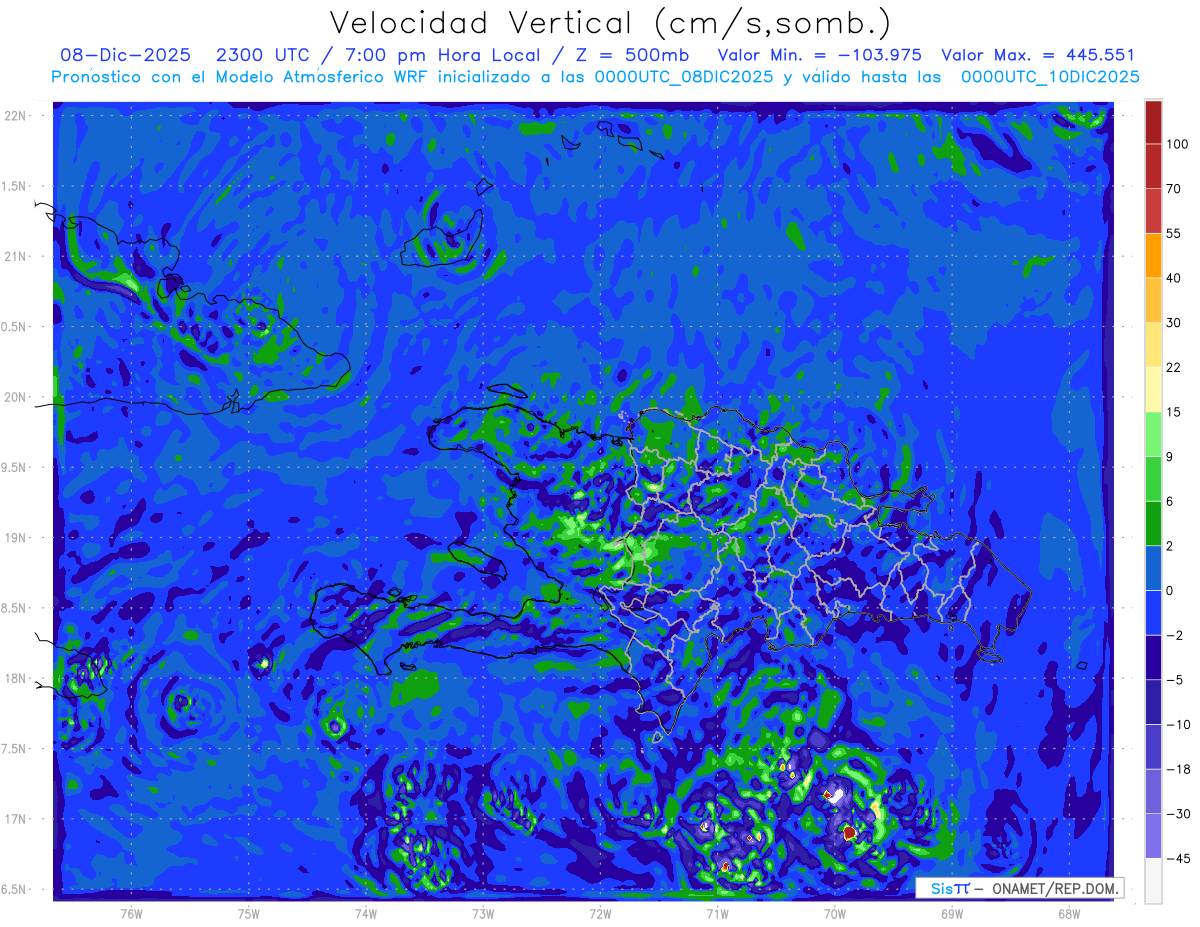Viewport: 1200px width, 927px height.
Task: Click the colorbar label '15'
Action: tap(1174, 411)
